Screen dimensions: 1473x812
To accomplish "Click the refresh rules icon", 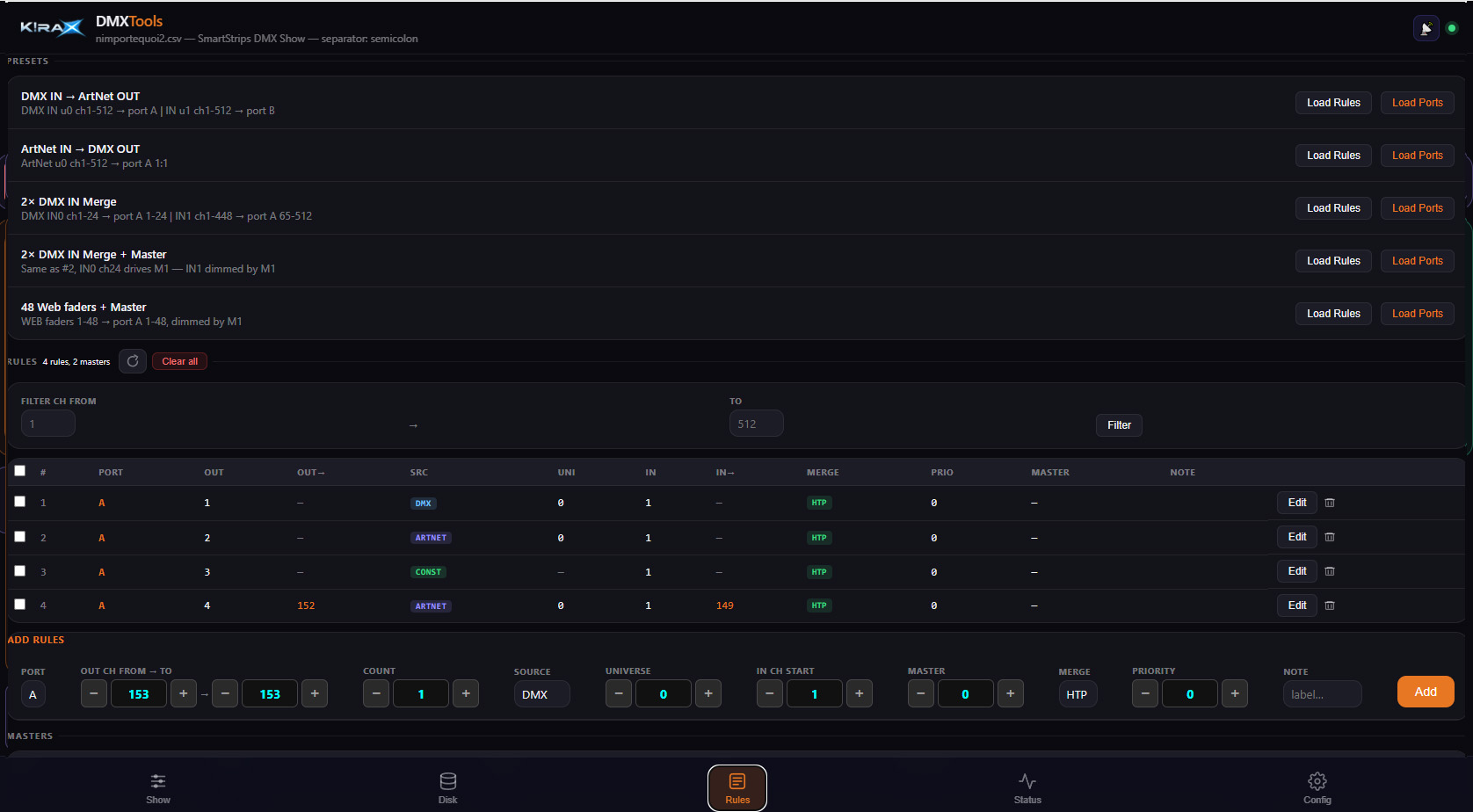I will click(133, 361).
